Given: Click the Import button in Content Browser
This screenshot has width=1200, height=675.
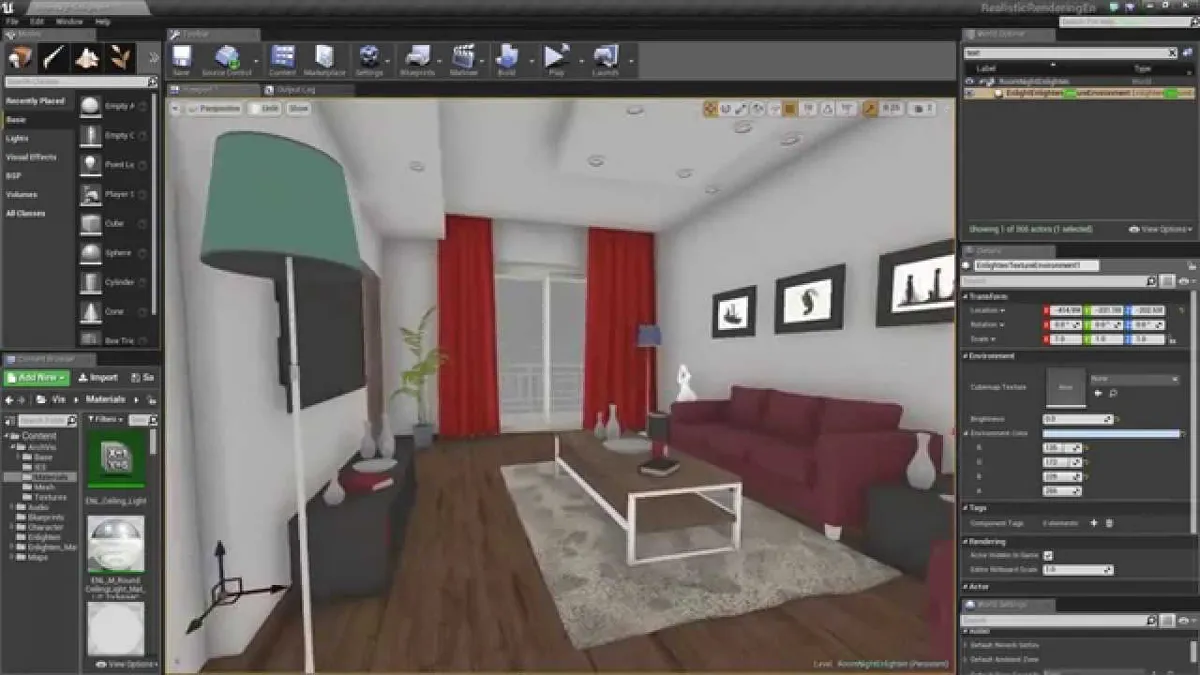Looking at the screenshot, I should [x=98, y=378].
